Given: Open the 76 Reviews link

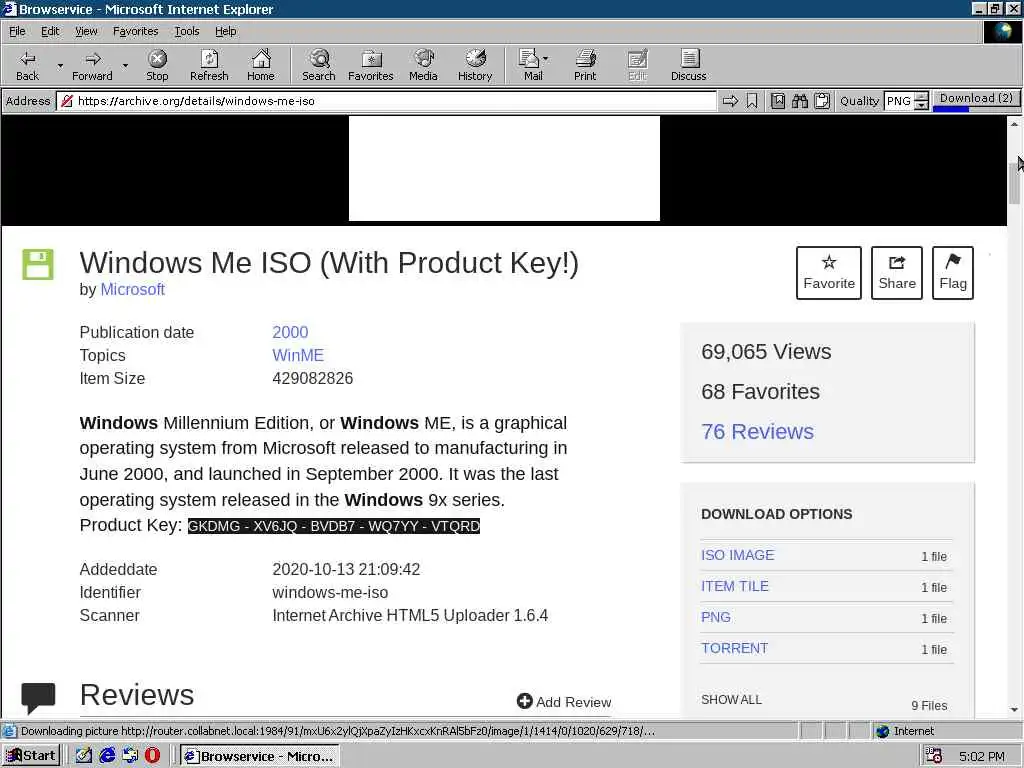Looking at the screenshot, I should (758, 432).
